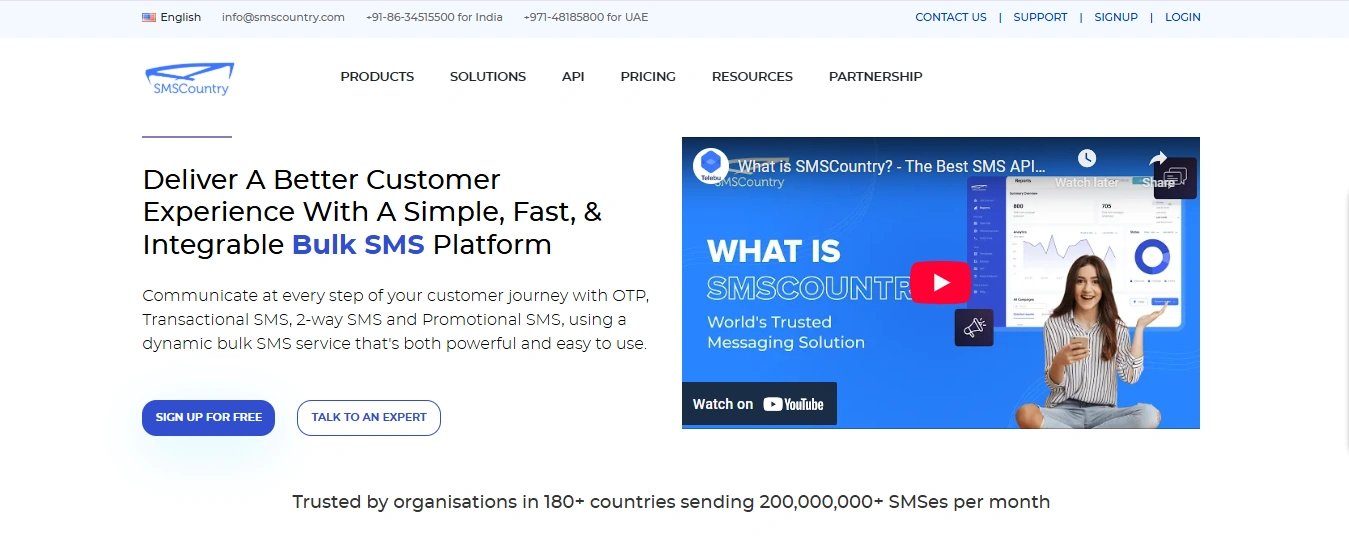Click the Talk To An Expert button
This screenshot has width=1349, height=547.
369,417
